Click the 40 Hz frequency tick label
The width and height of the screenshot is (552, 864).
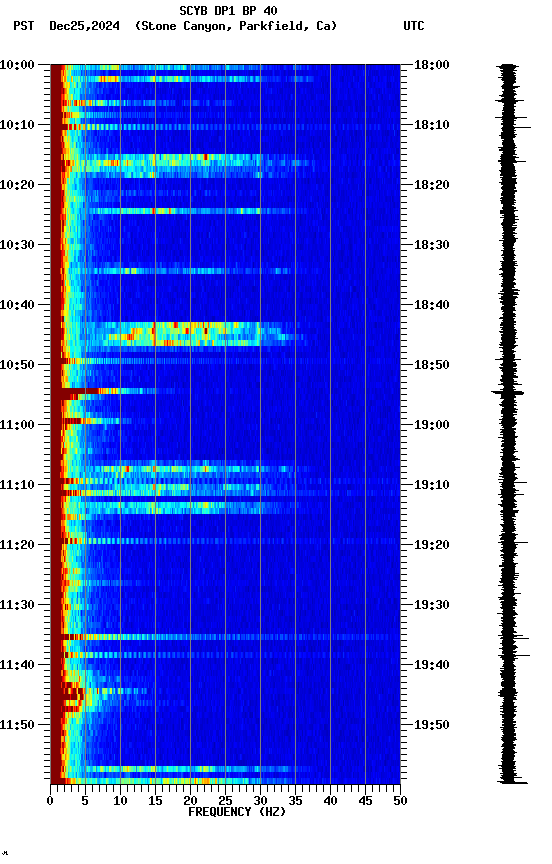click(x=330, y=802)
